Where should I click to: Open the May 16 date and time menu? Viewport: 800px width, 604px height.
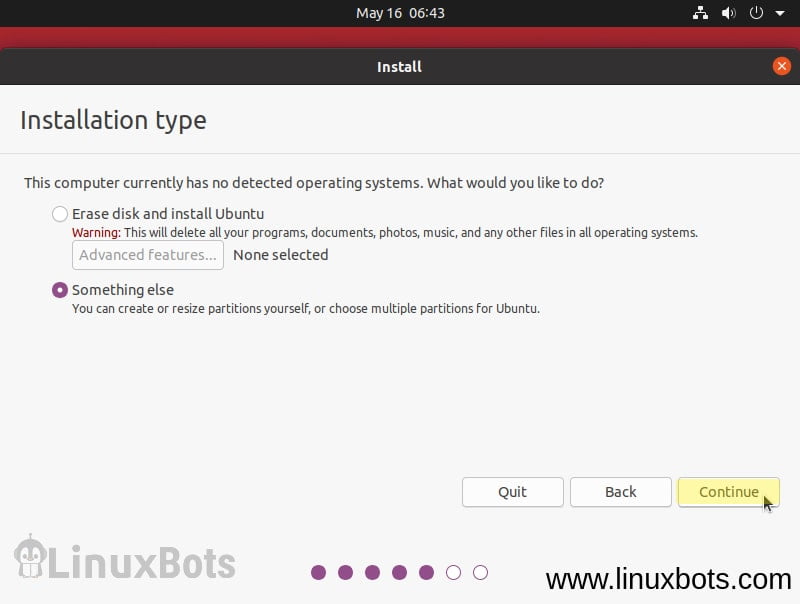(x=400, y=13)
